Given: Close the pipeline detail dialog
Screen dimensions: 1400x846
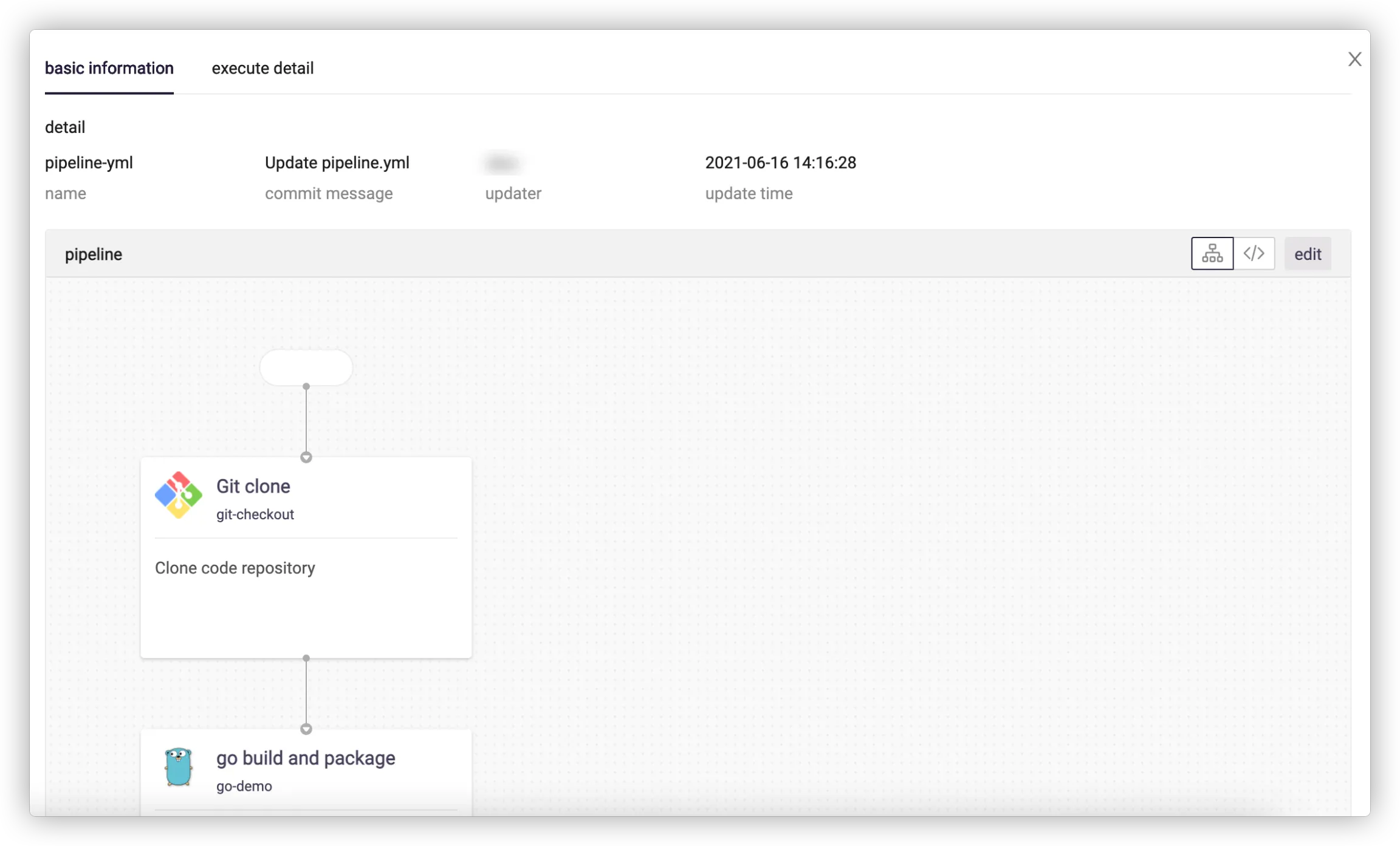Looking at the screenshot, I should [x=1354, y=60].
